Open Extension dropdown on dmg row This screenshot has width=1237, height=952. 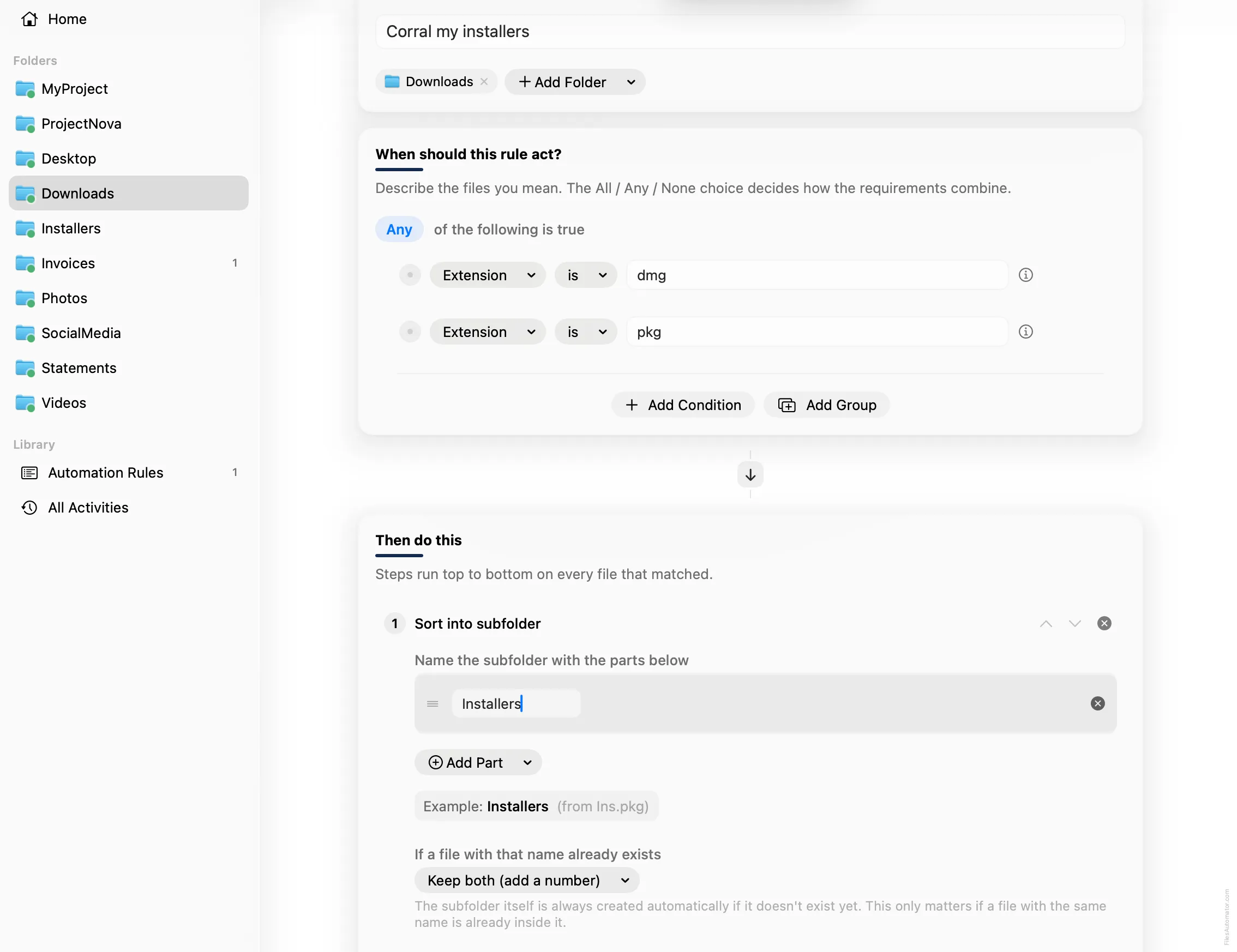[488, 275]
